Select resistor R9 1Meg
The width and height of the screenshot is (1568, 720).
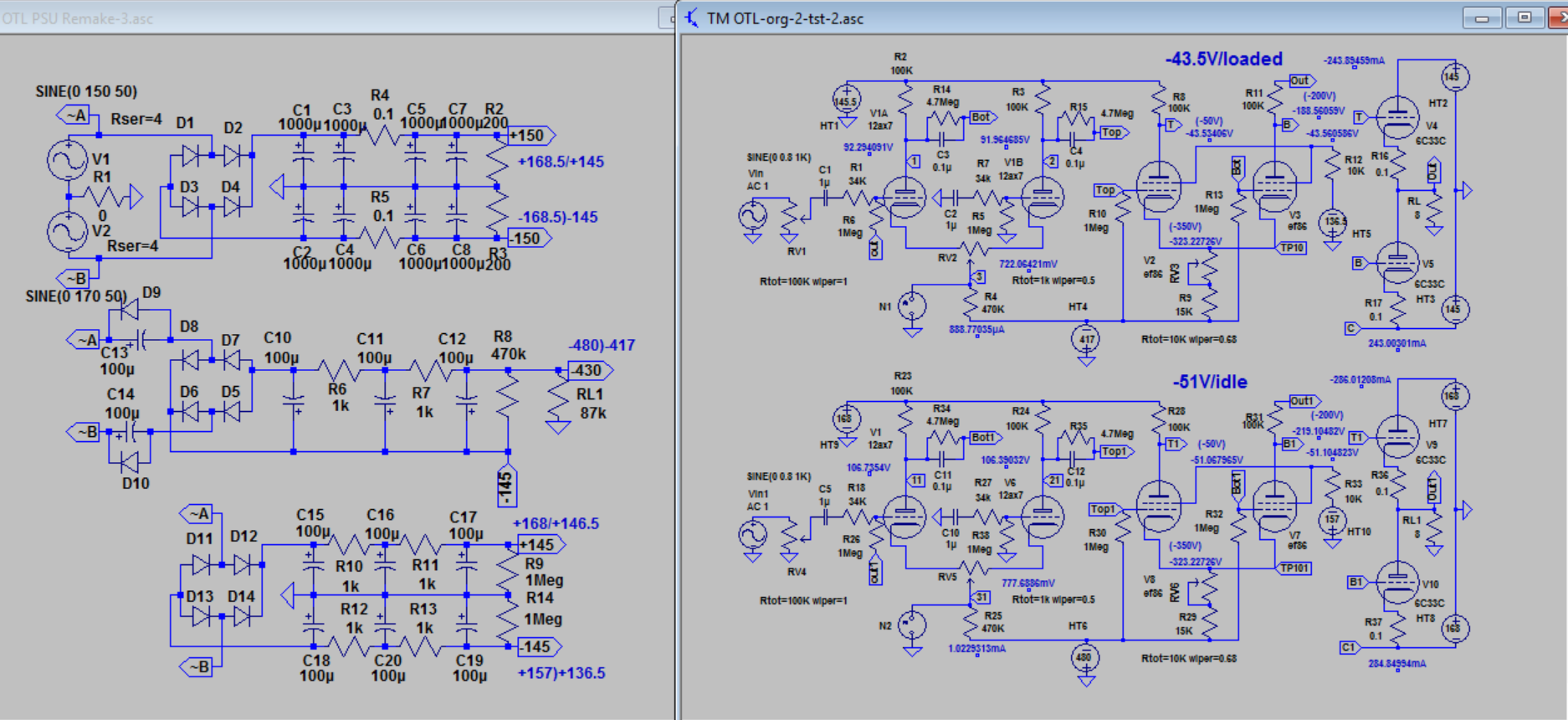[x=508, y=570]
